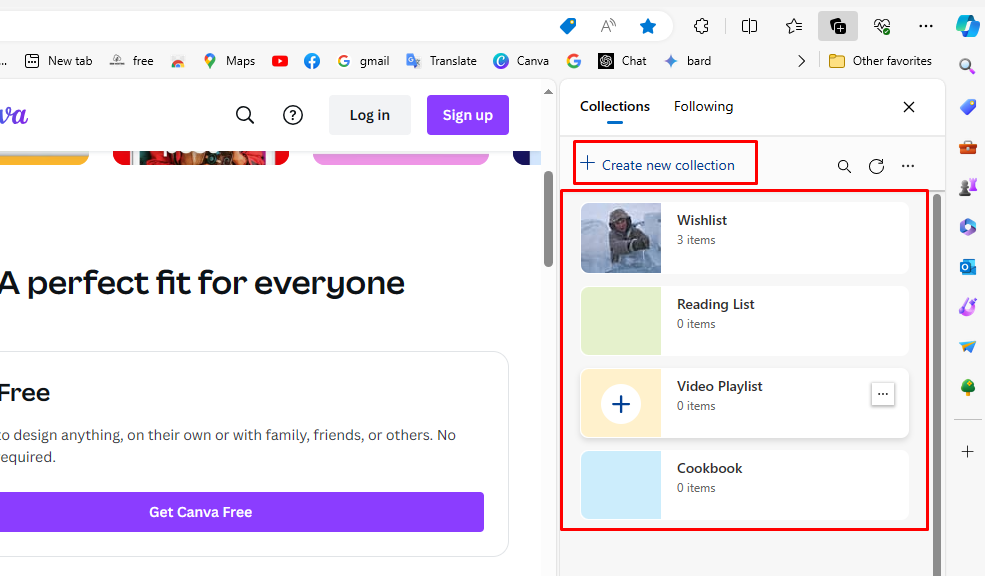The image size is (985, 576).
Task: Open the Extensions puzzle icon
Action: click(x=701, y=26)
